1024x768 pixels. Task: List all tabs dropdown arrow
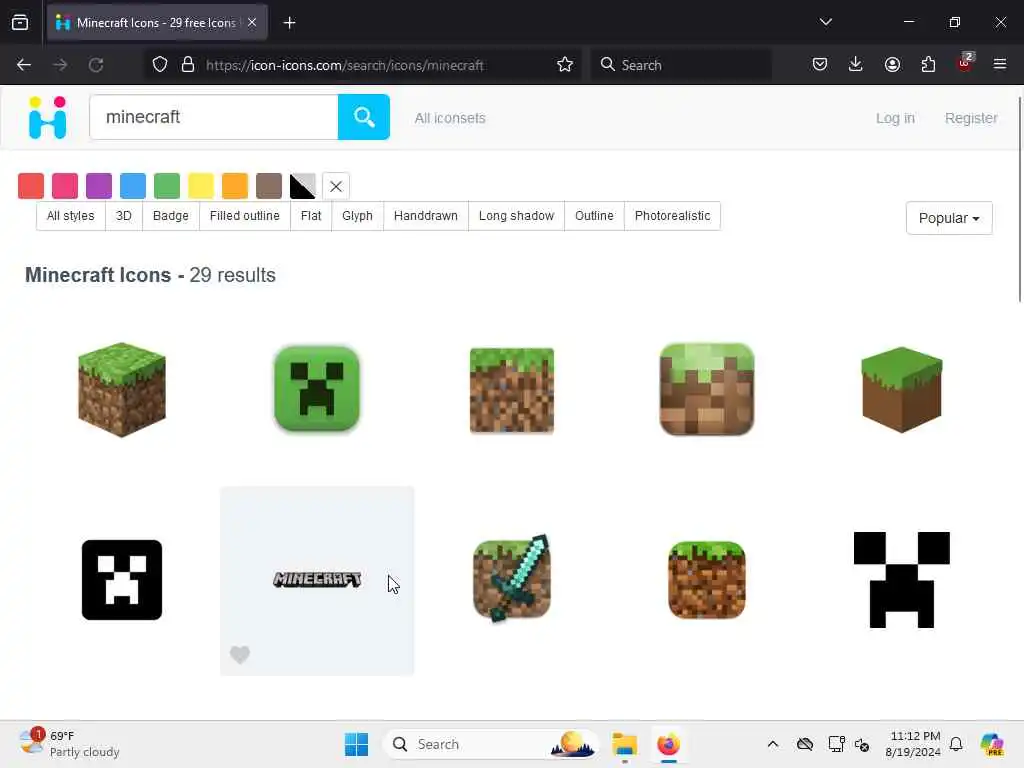tap(825, 22)
